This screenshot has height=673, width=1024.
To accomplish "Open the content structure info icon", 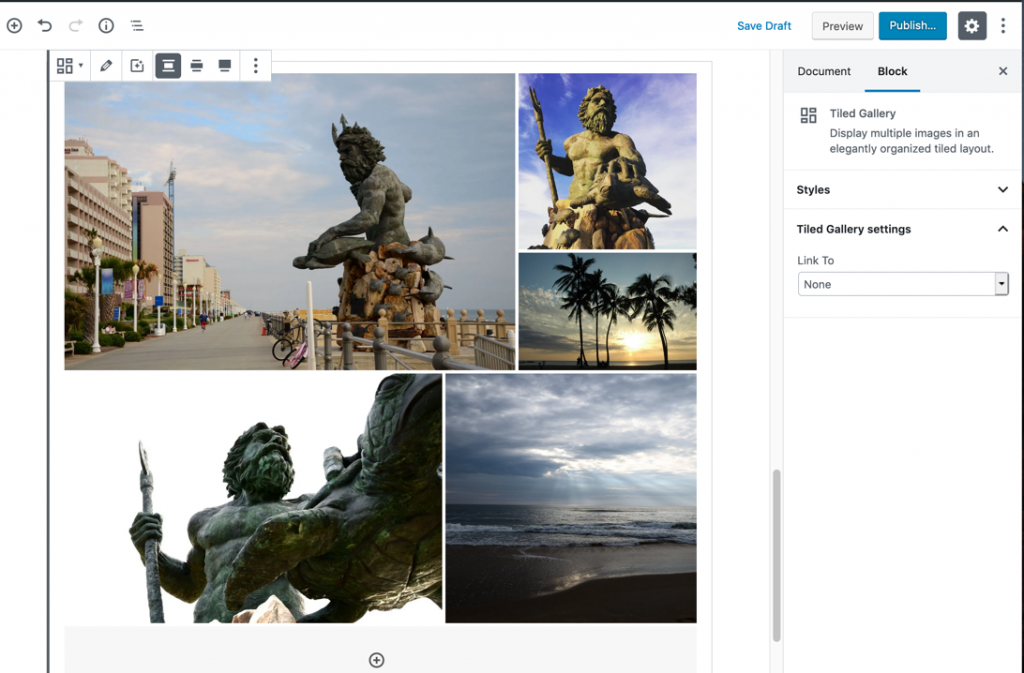I will (106, 26).
